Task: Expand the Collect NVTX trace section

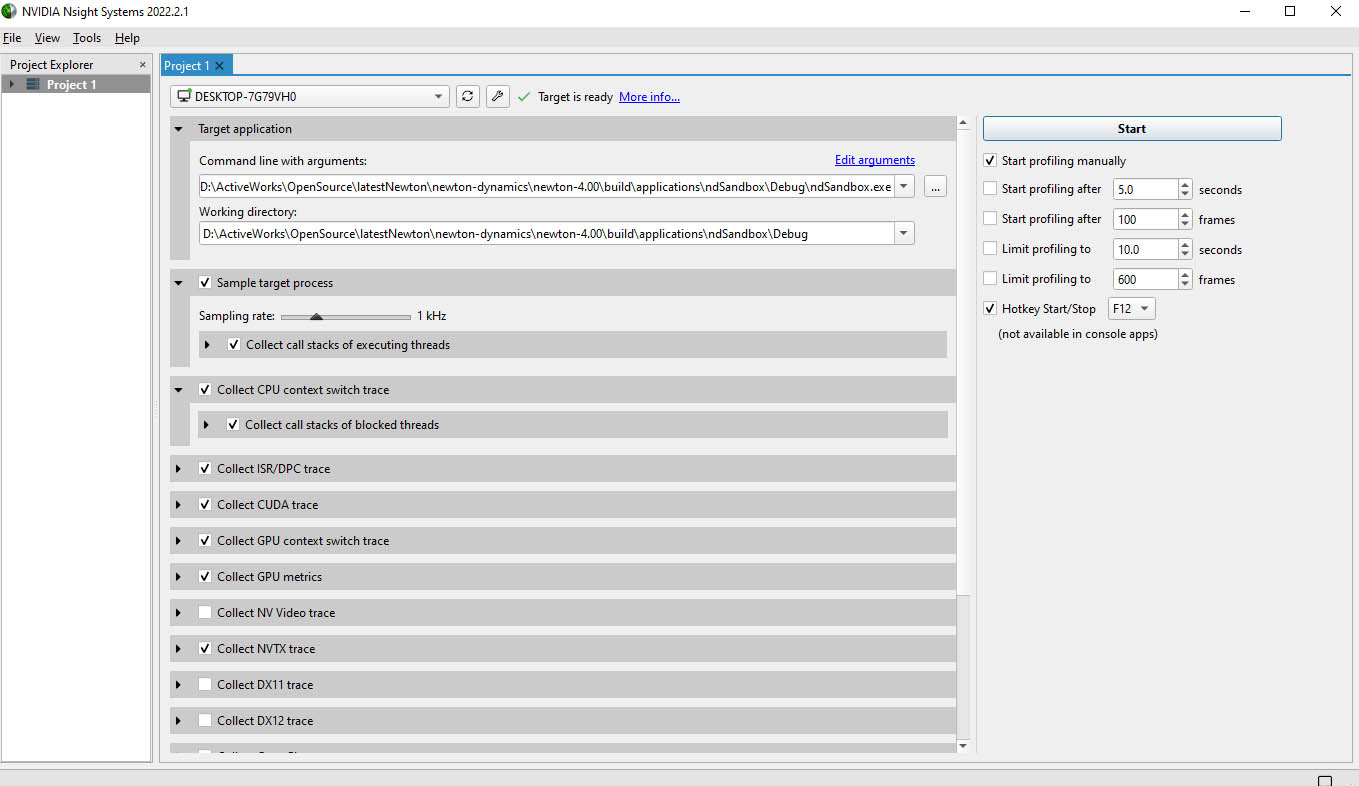Action: [179, 649]
